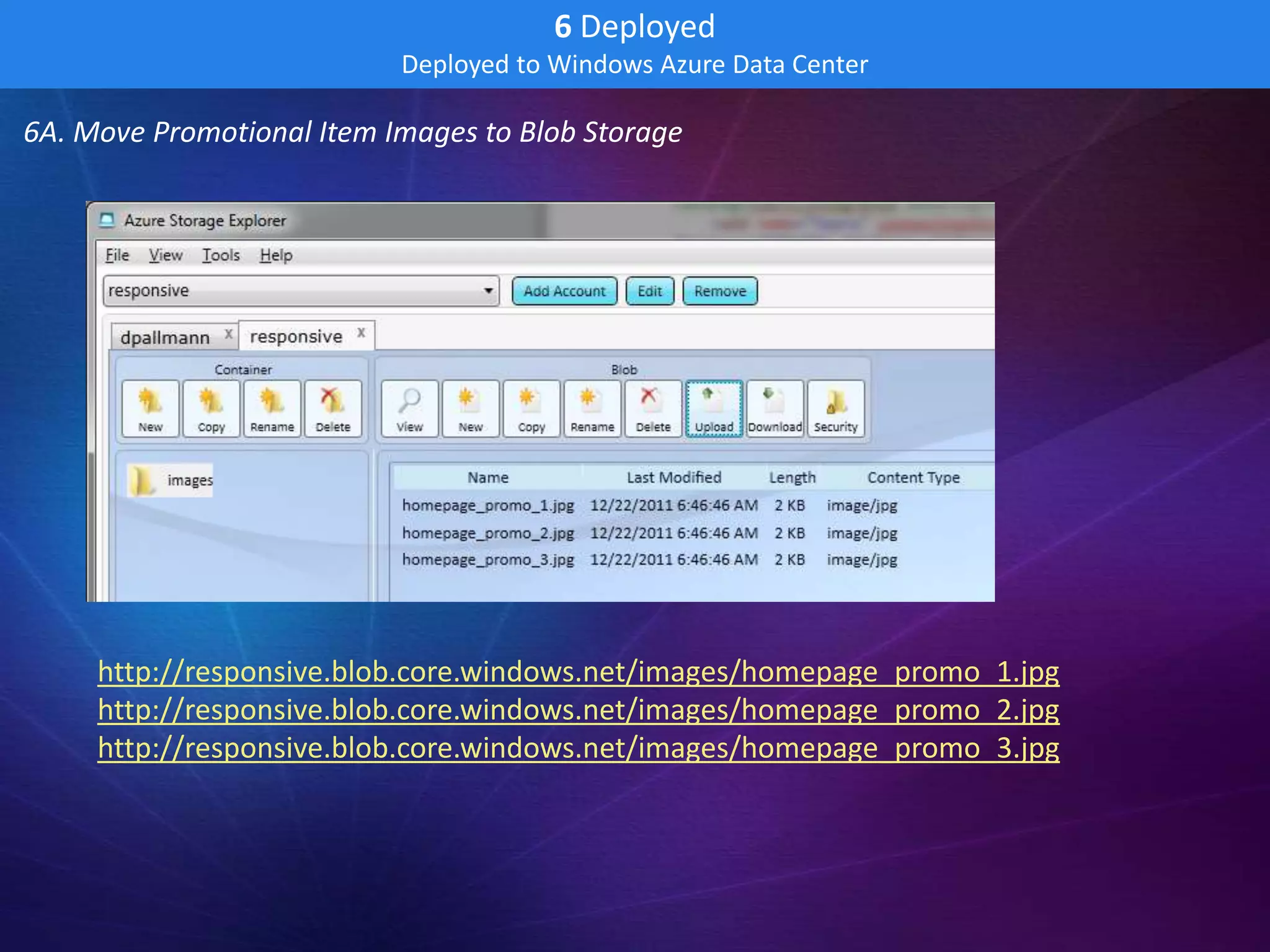Image resolution: width=1270 pixels, height=952 pixels.
Task: Select the images container folder
Action: [171, 480]
